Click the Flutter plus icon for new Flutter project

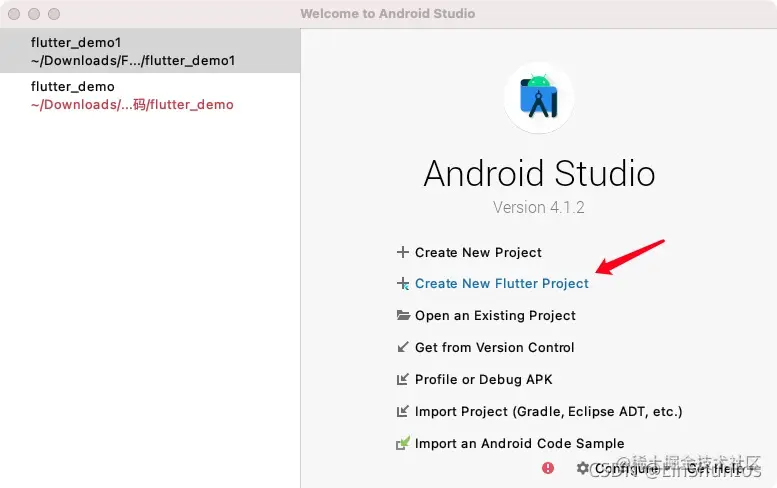pos(402,283)
